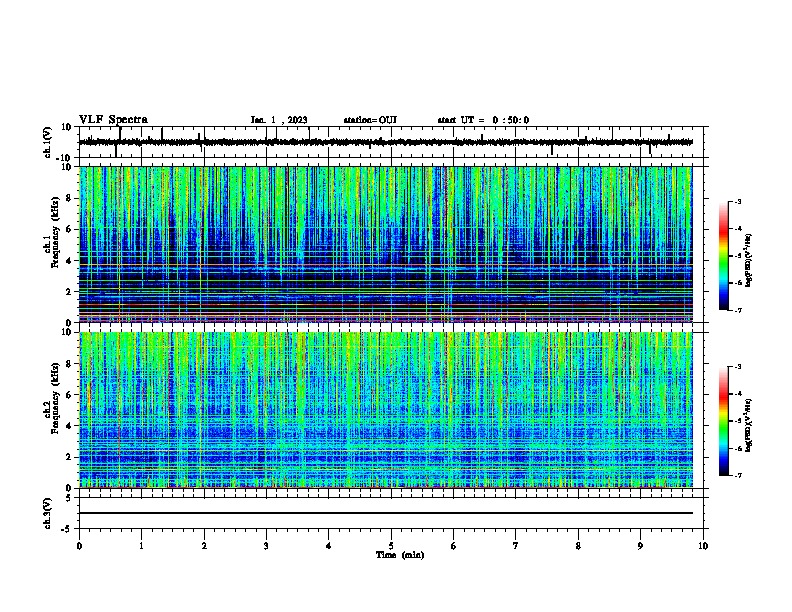The width and height of the screenshot is (792, 612).
Task: Click the ch.1(V) waveform axis label
Action: (x=48, y=142)
